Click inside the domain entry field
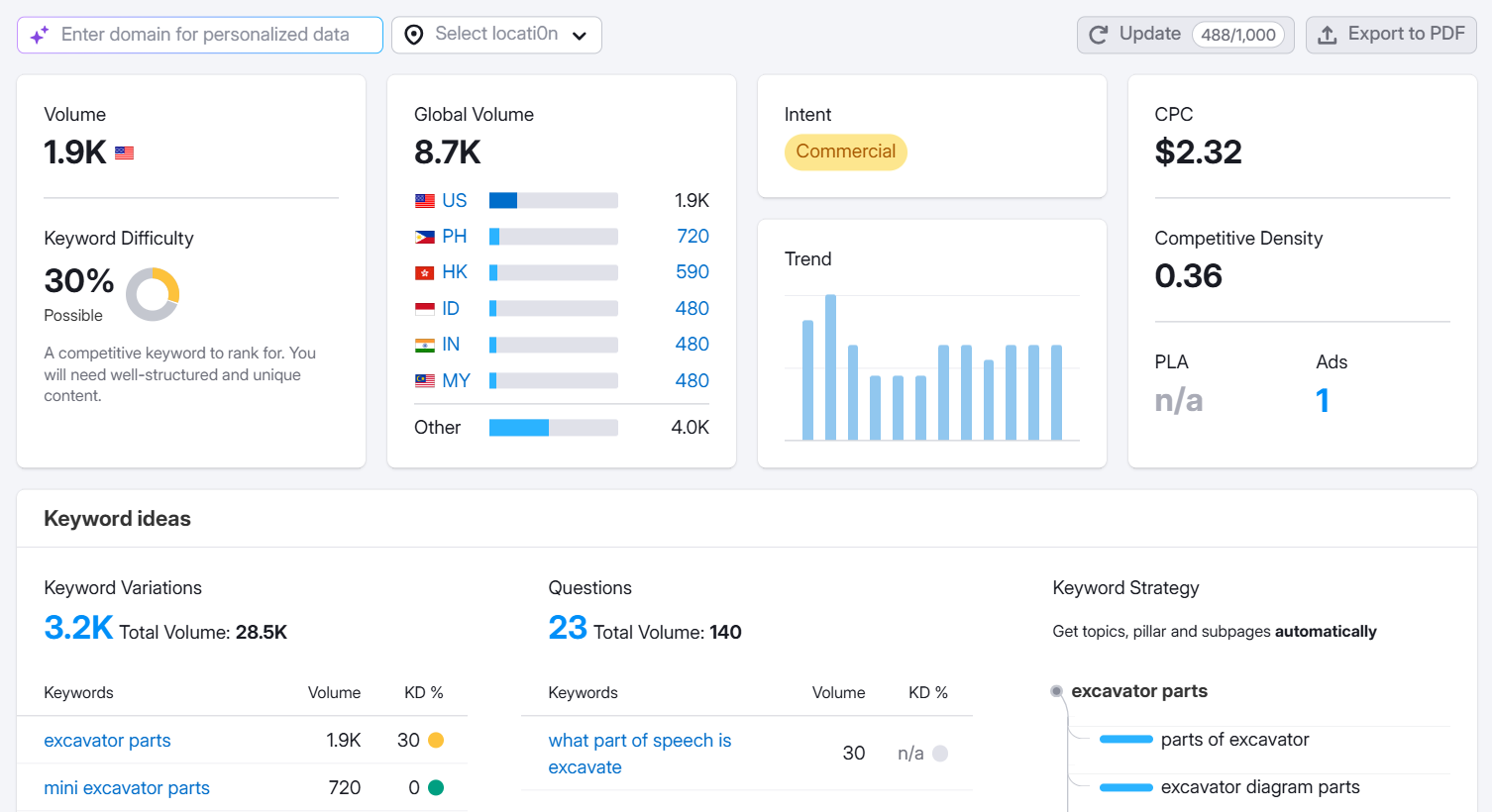Viewport: 1492px width, 812px height. (x=198, y=35)
